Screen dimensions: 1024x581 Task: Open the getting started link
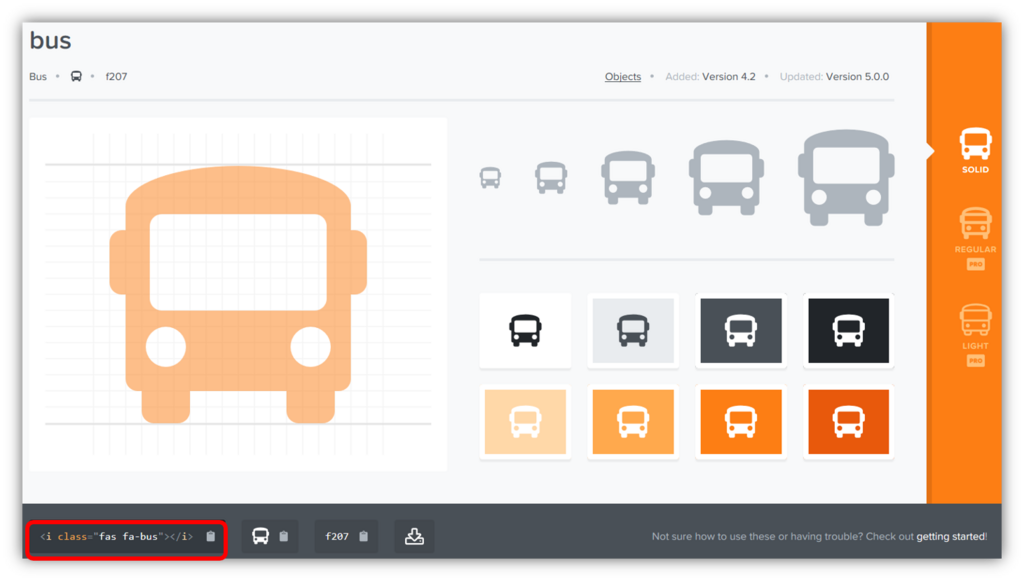click(x=951, y=537)
